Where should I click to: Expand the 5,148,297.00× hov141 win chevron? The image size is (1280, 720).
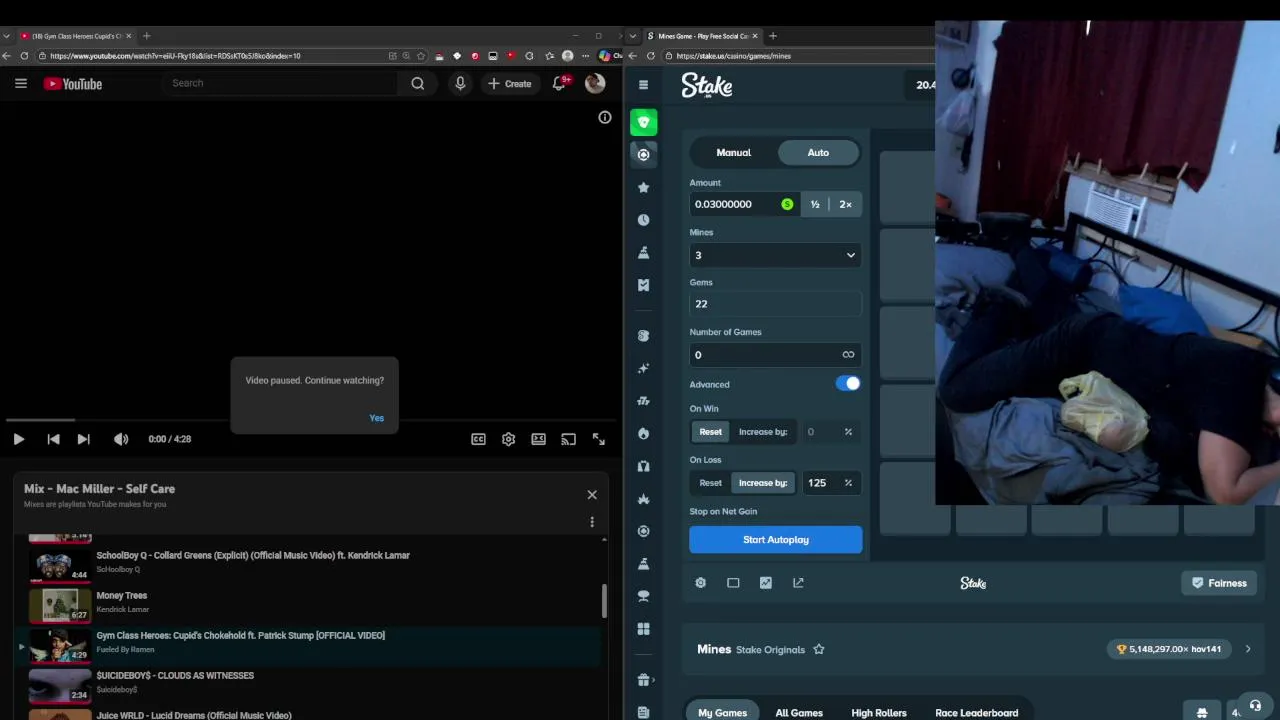point(1248,649)
